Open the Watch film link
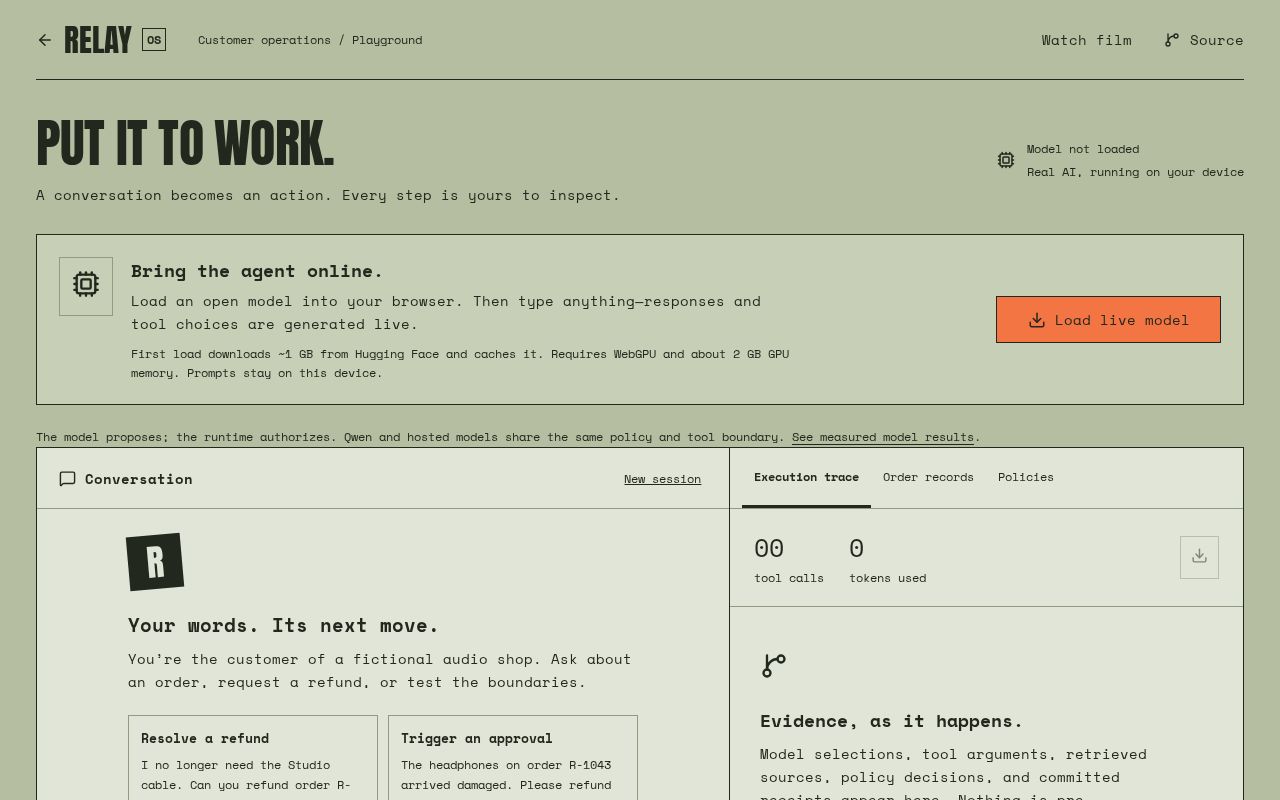This screenshot has height=800, width=1280. [x=1086, y=40]
